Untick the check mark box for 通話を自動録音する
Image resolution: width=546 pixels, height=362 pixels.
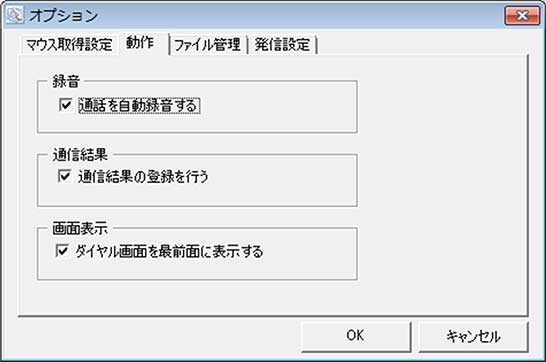point(65,105)
